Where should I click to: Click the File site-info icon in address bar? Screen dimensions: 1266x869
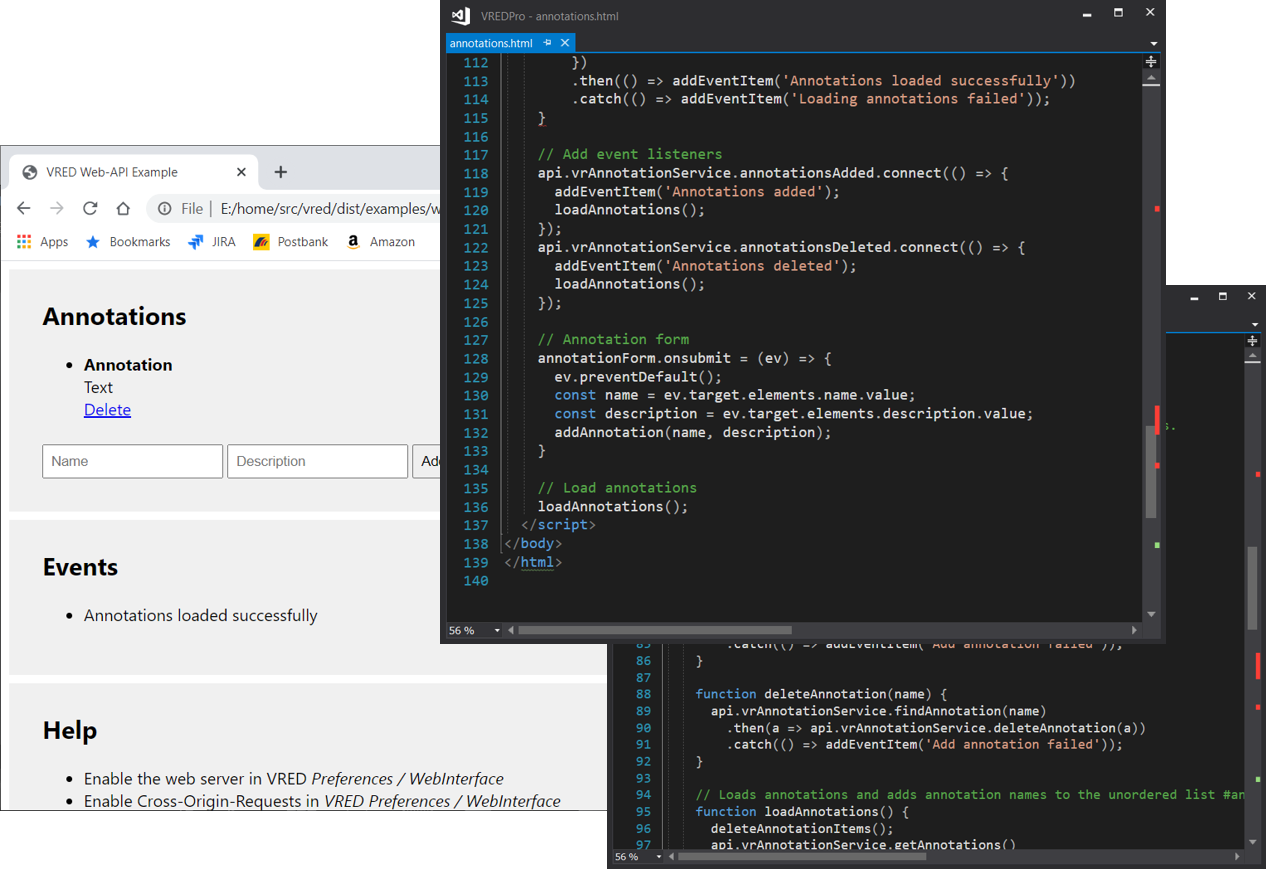(165, 209)
